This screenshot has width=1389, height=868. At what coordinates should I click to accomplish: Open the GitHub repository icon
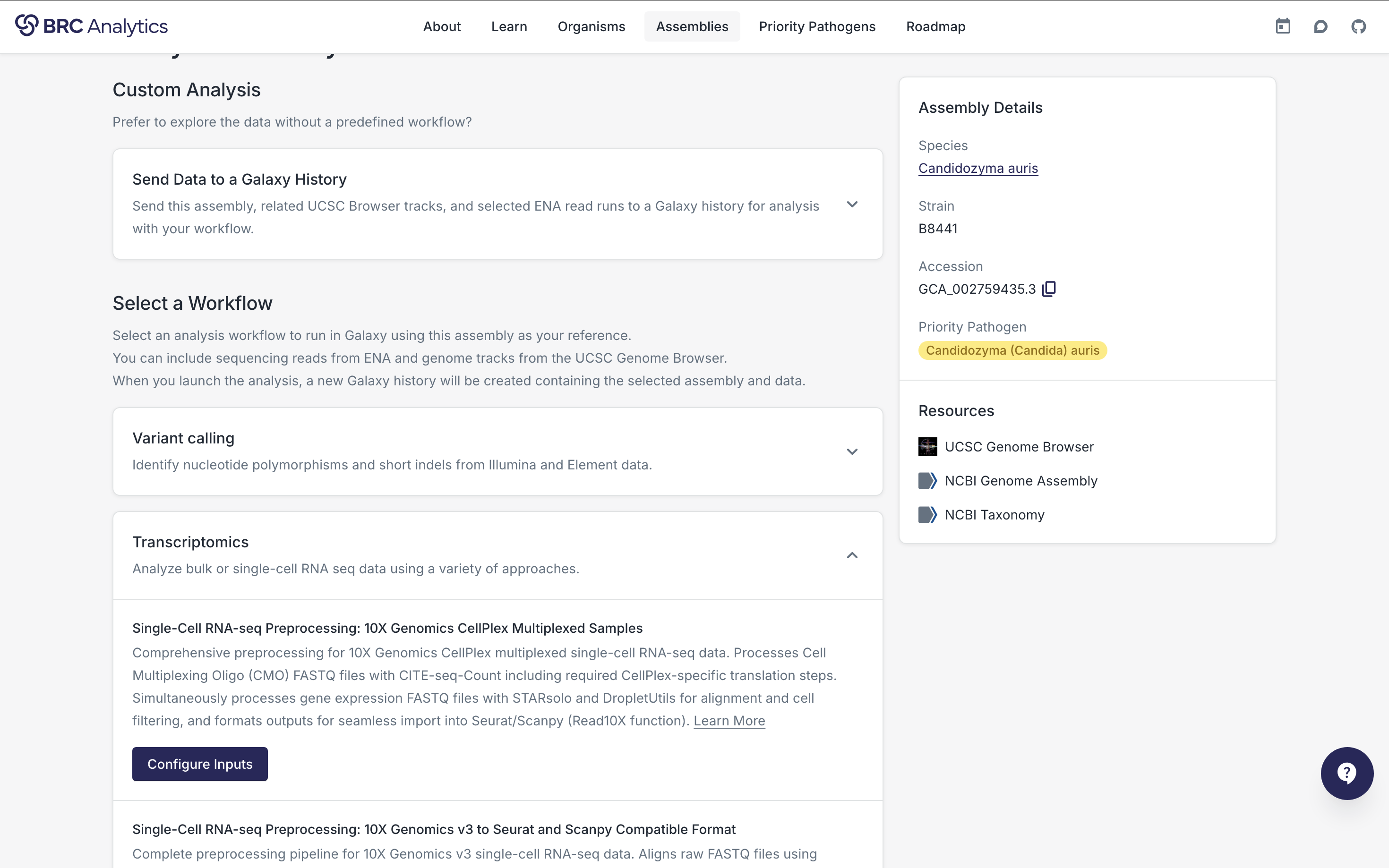[1359, 26]
